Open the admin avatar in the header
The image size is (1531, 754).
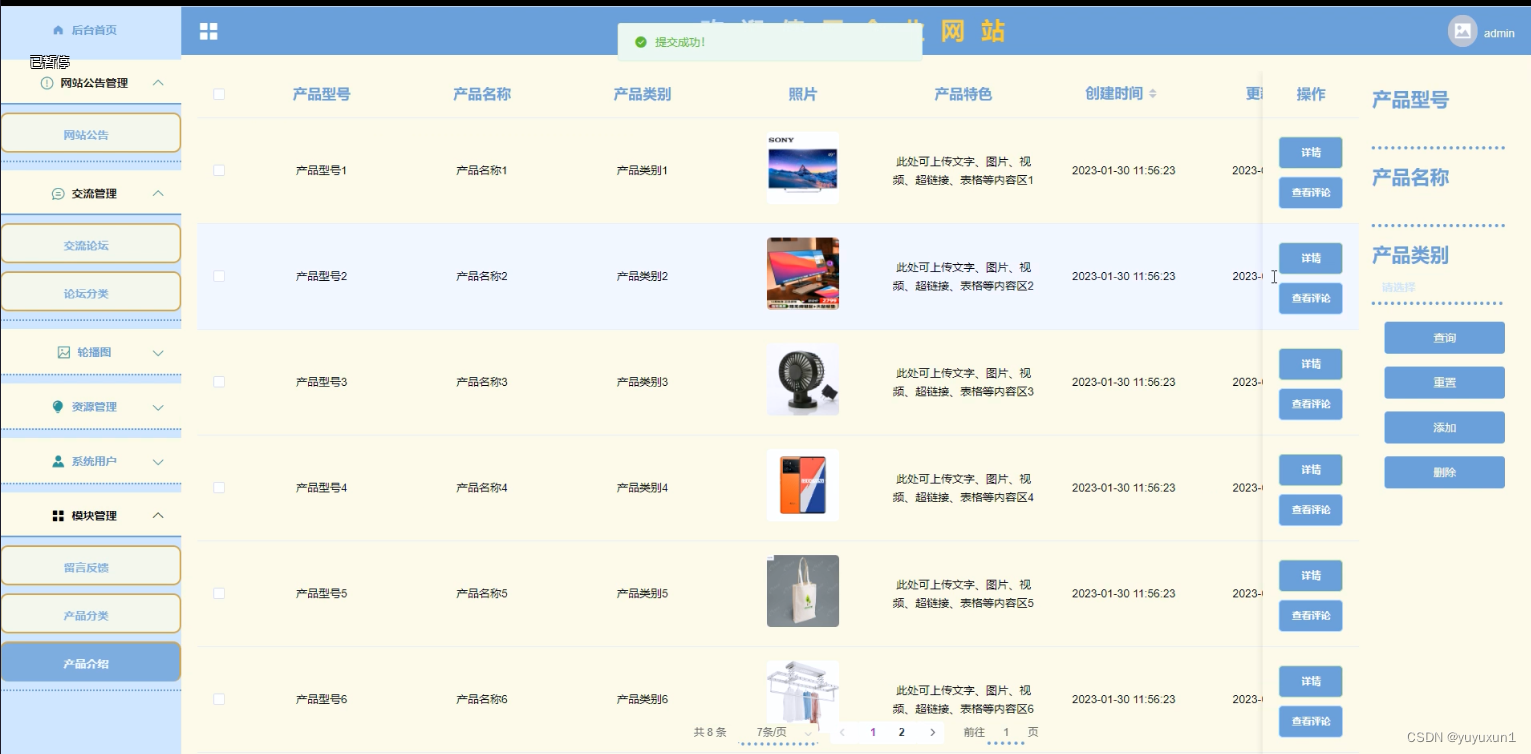point(1462,31)
